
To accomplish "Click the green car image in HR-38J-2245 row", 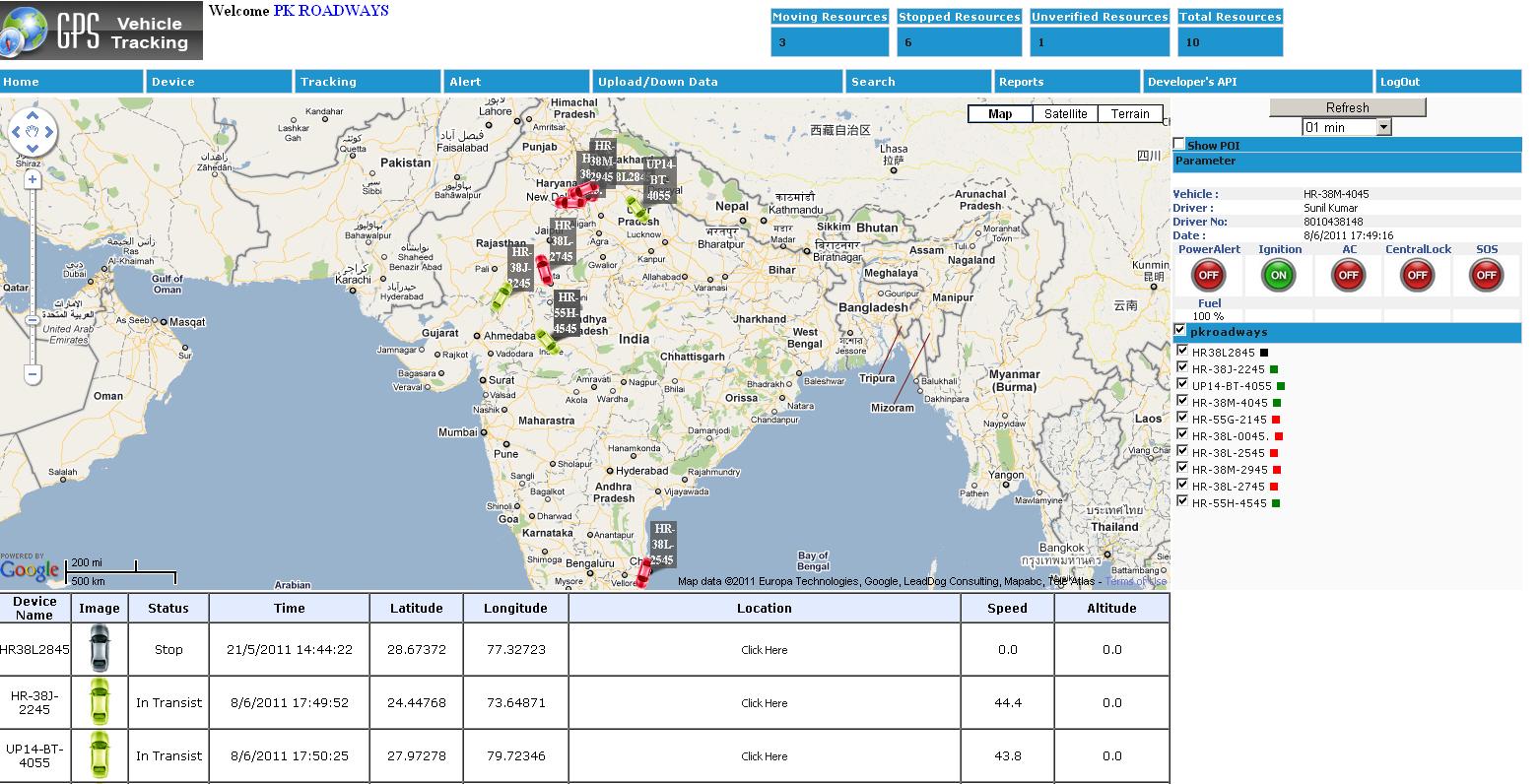I will [x=99, y=702].
